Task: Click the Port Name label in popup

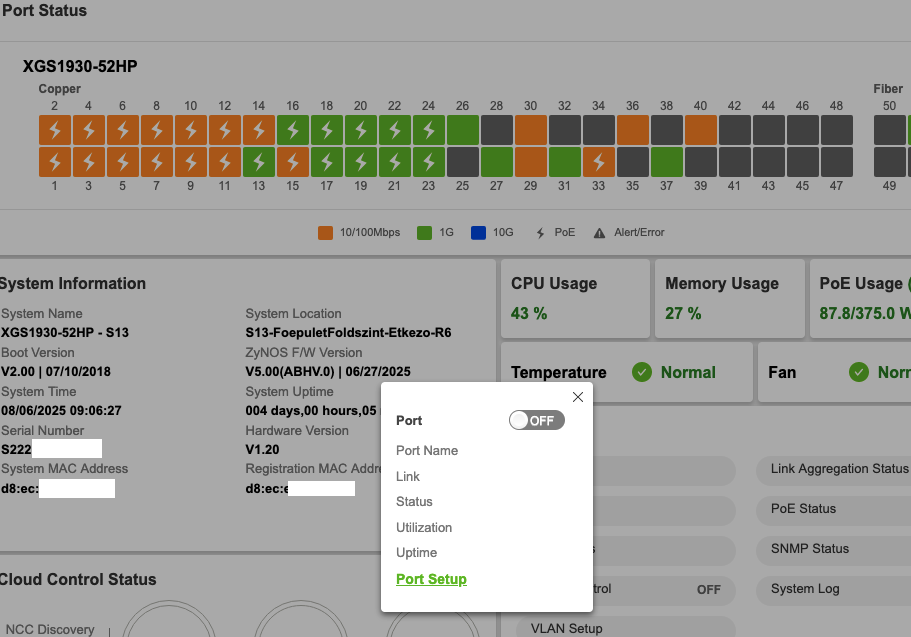Action: [427, 450]
